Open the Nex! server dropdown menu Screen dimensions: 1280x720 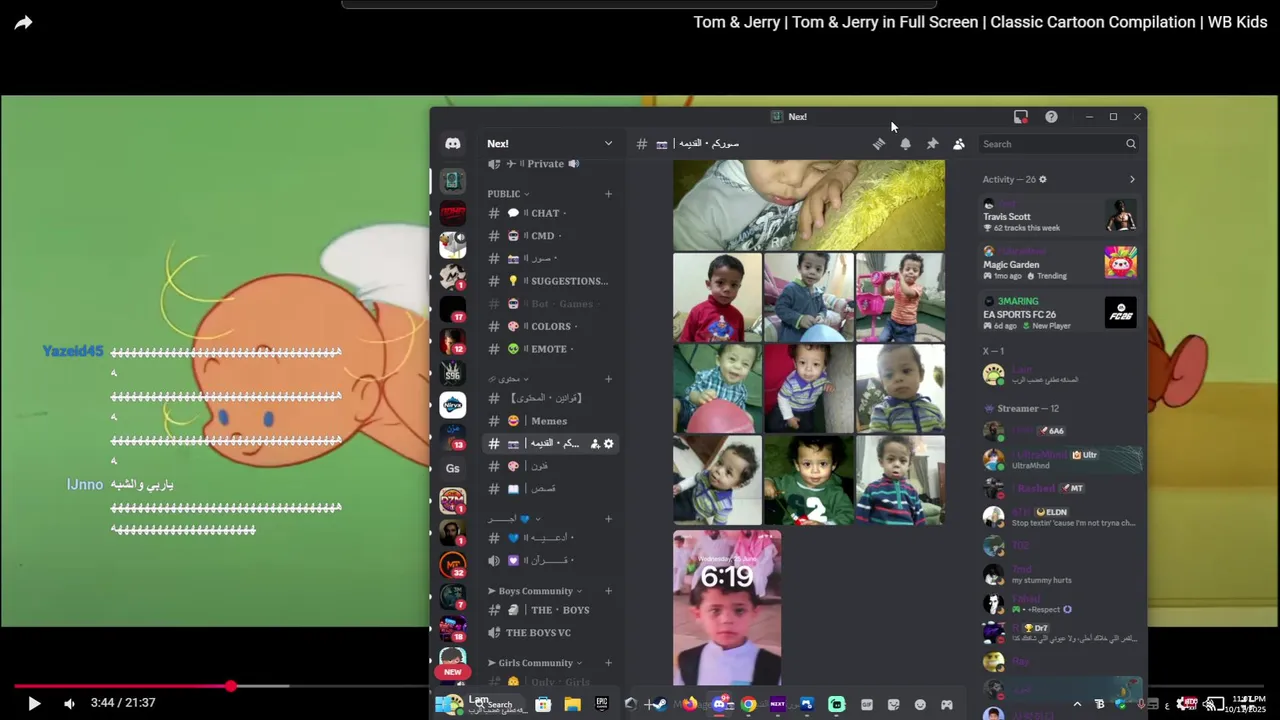pyautogui.click(x=550, y=144)
